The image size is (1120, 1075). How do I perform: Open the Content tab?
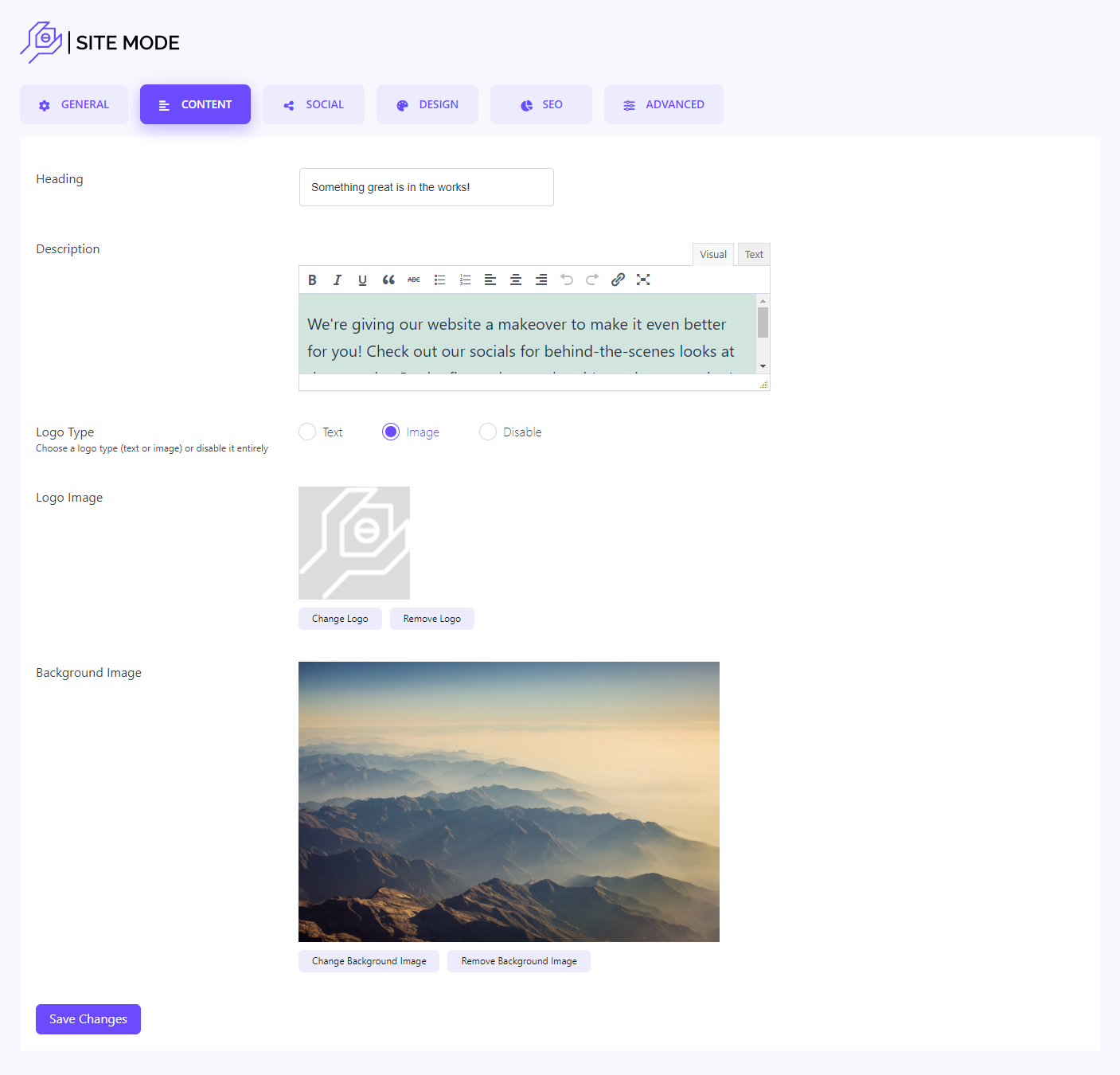click(x=195, y=104)
